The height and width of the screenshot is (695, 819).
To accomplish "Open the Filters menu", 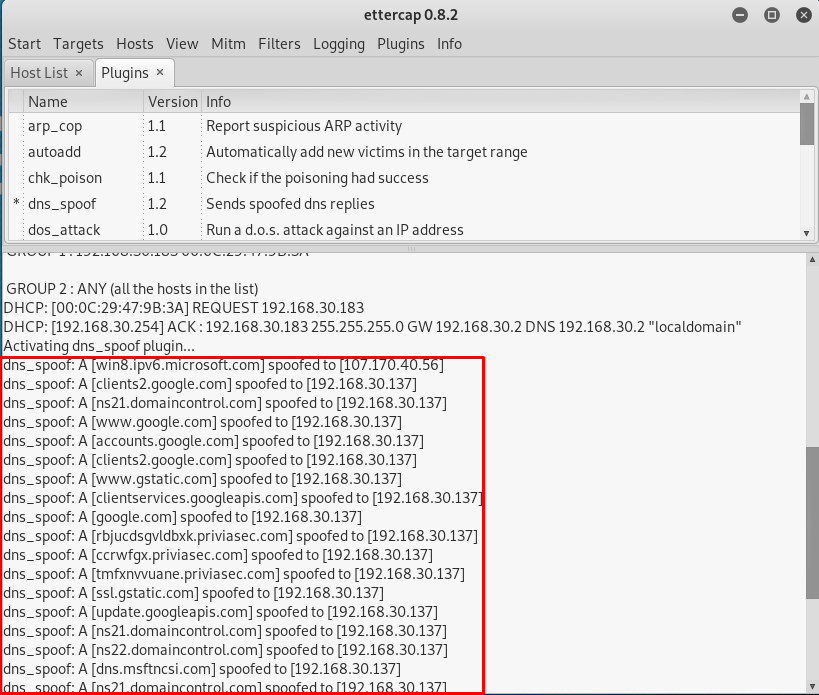I will coord(279,44).
